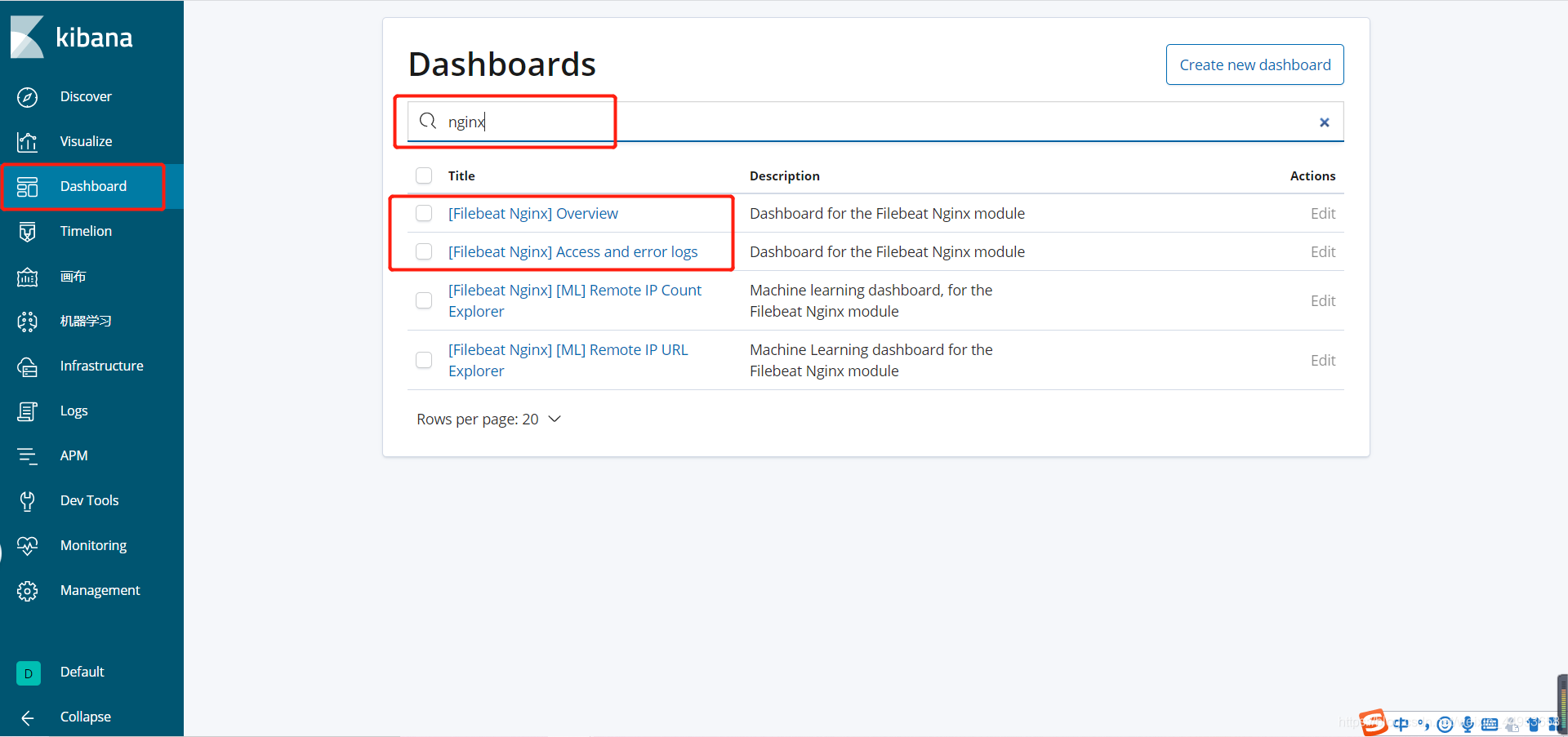This screenshot has width=1568, height=737.
Task: Go to Discover menu item
Action: click(86, 96)
